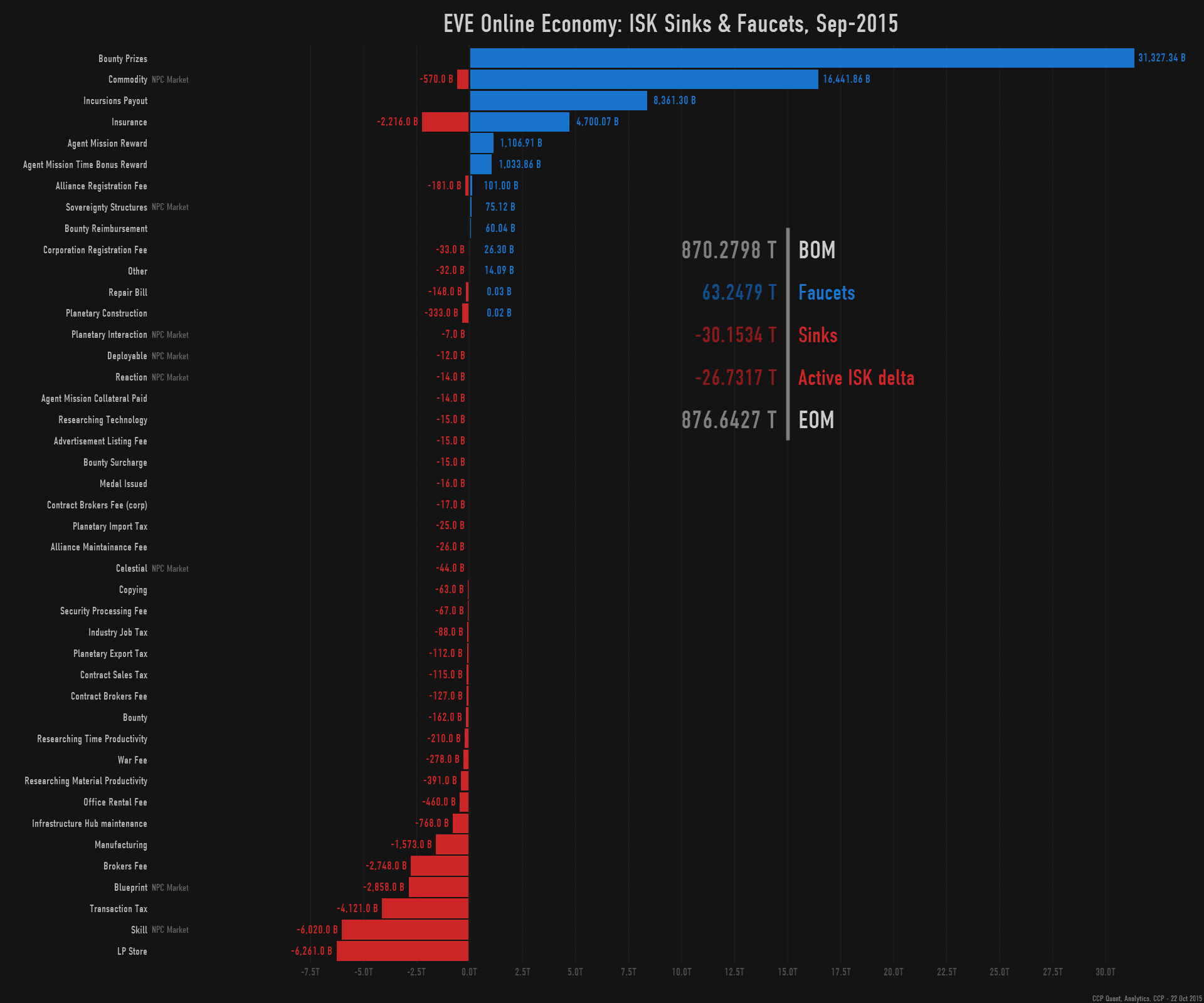Click the value '31,327.34 B'
Image resolution: width=1204 pixels, height=1003 pixels.
click(1161, 58)
